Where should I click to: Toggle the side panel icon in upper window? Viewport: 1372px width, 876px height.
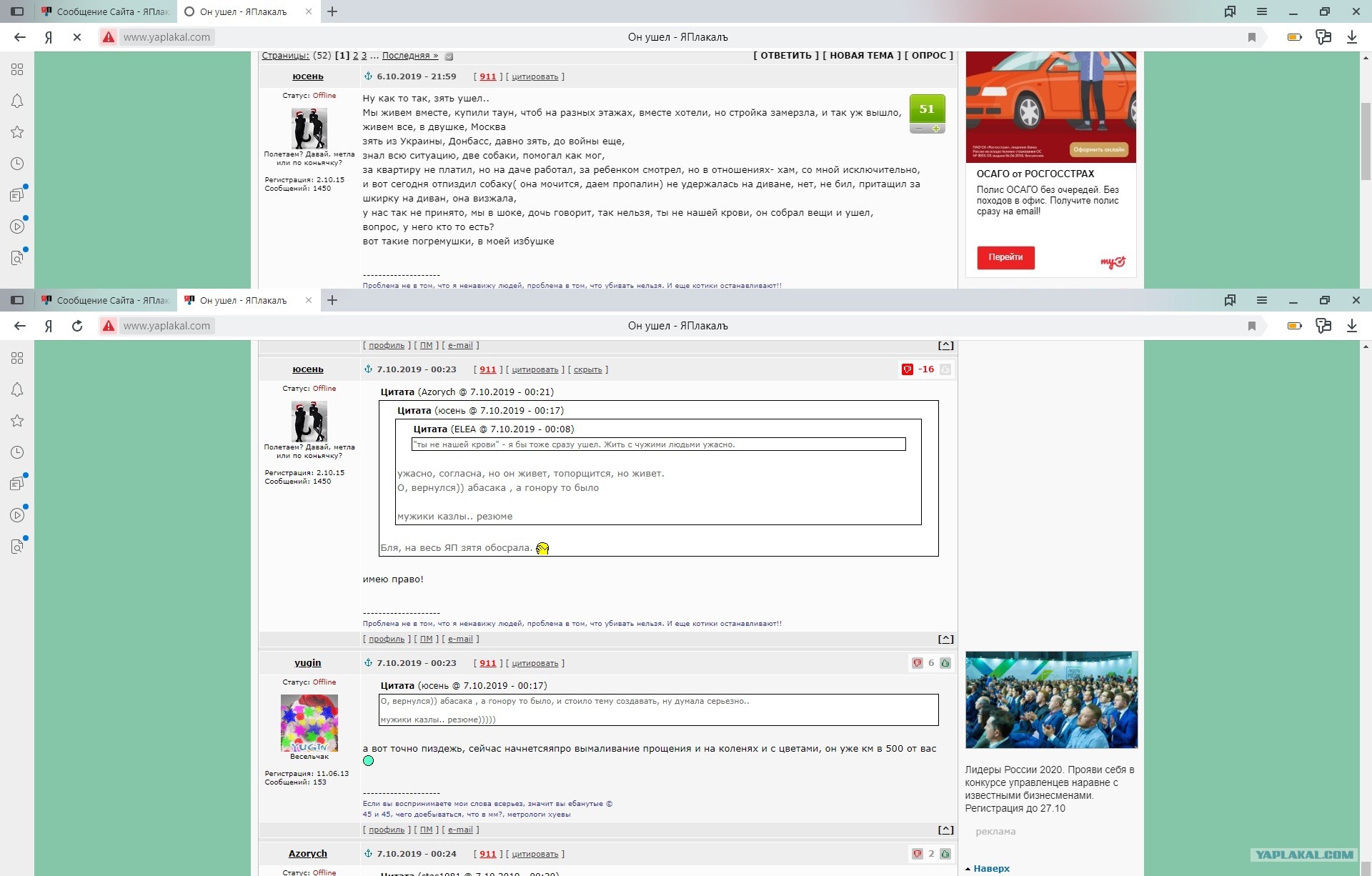[17, 11]
